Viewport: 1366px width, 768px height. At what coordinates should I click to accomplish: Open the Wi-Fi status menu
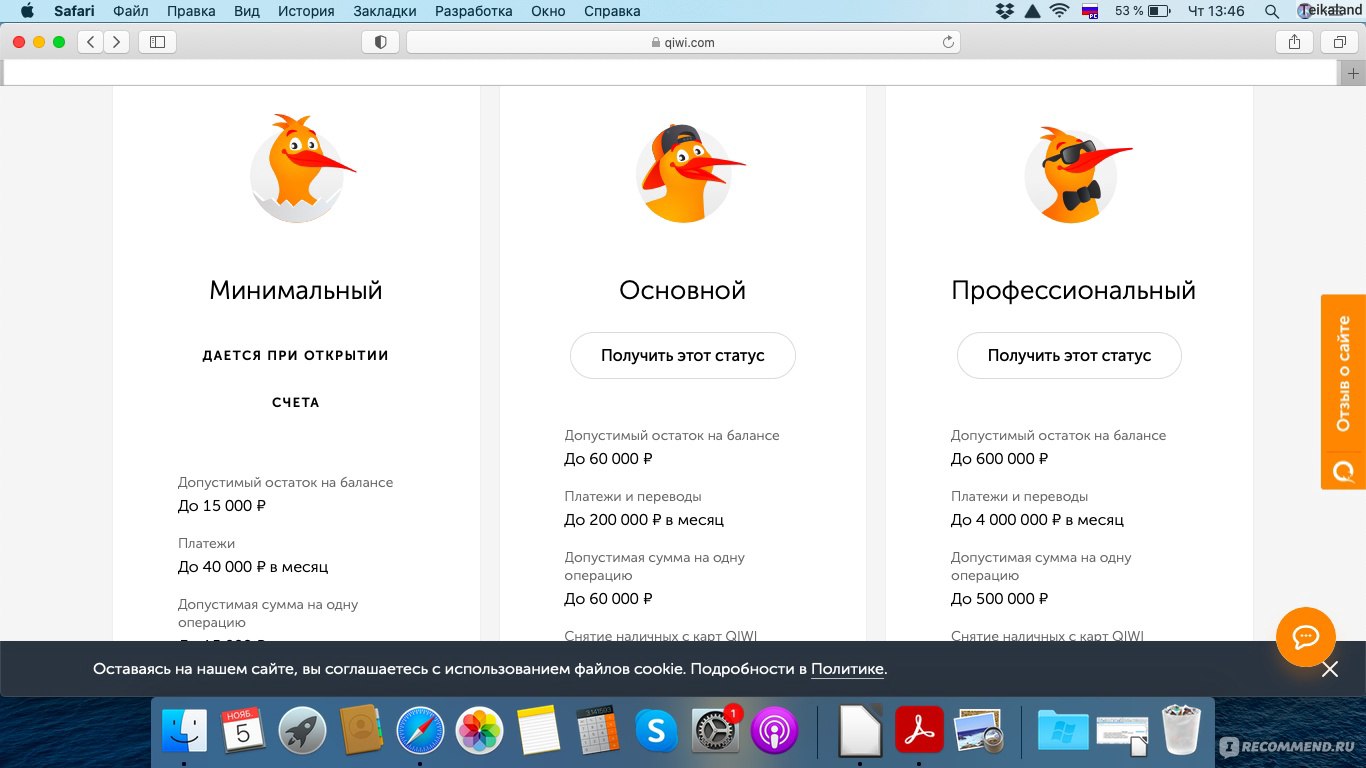[x=1060, y=11]
